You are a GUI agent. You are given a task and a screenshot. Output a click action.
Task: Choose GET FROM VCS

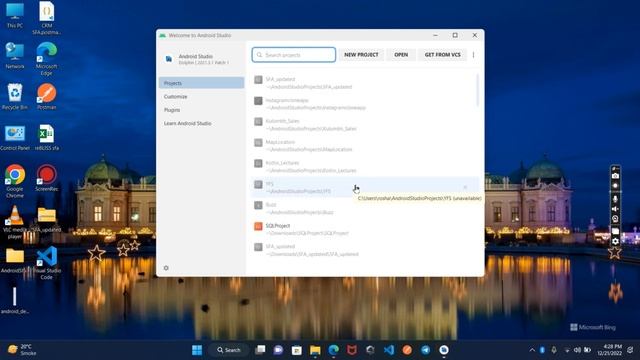click(442, 55)
